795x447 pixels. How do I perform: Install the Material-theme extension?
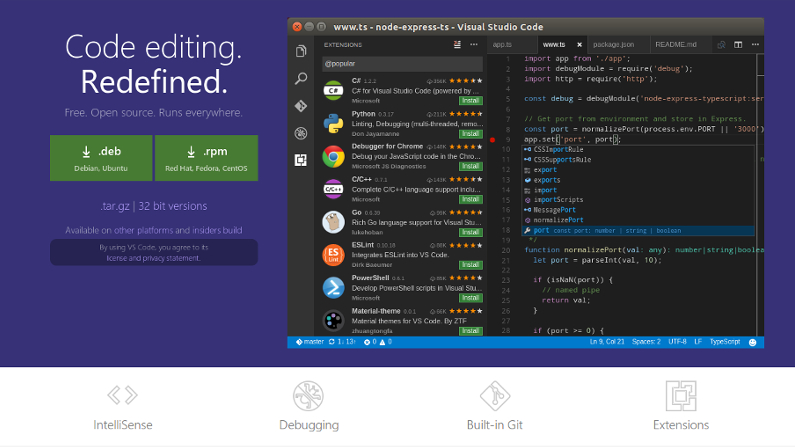[471, 331]
